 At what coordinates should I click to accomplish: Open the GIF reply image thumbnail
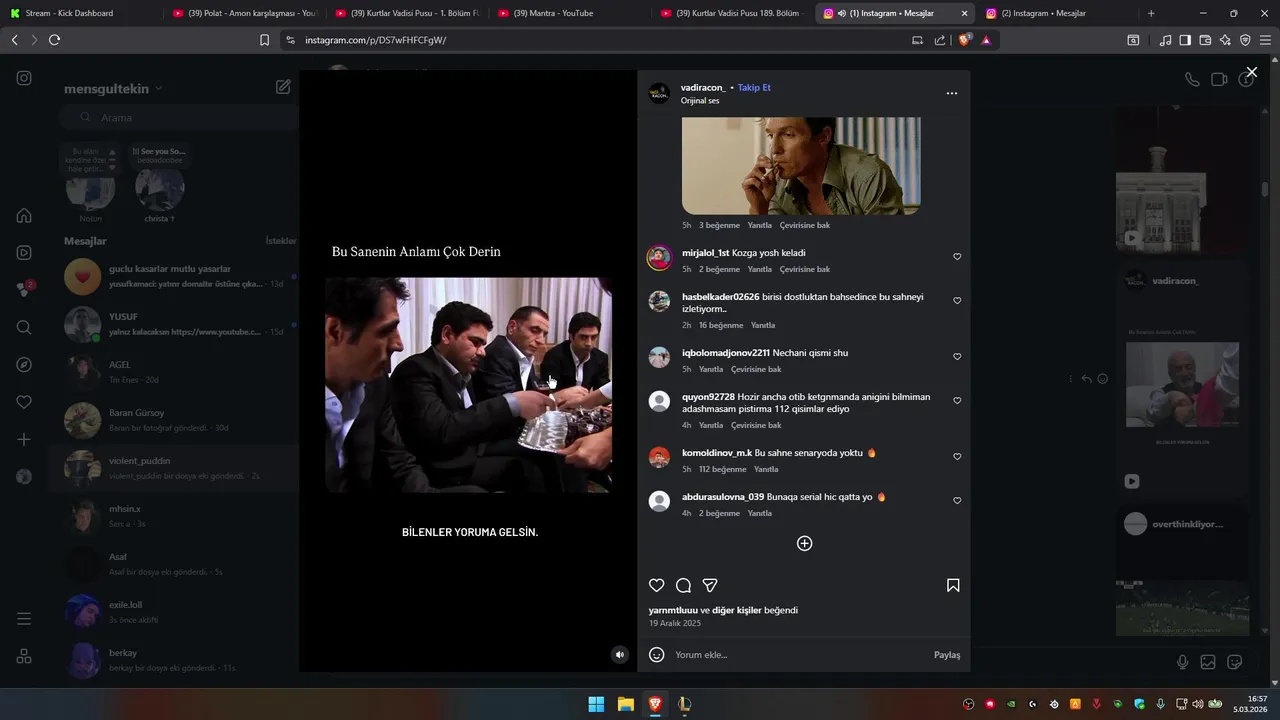801,165
